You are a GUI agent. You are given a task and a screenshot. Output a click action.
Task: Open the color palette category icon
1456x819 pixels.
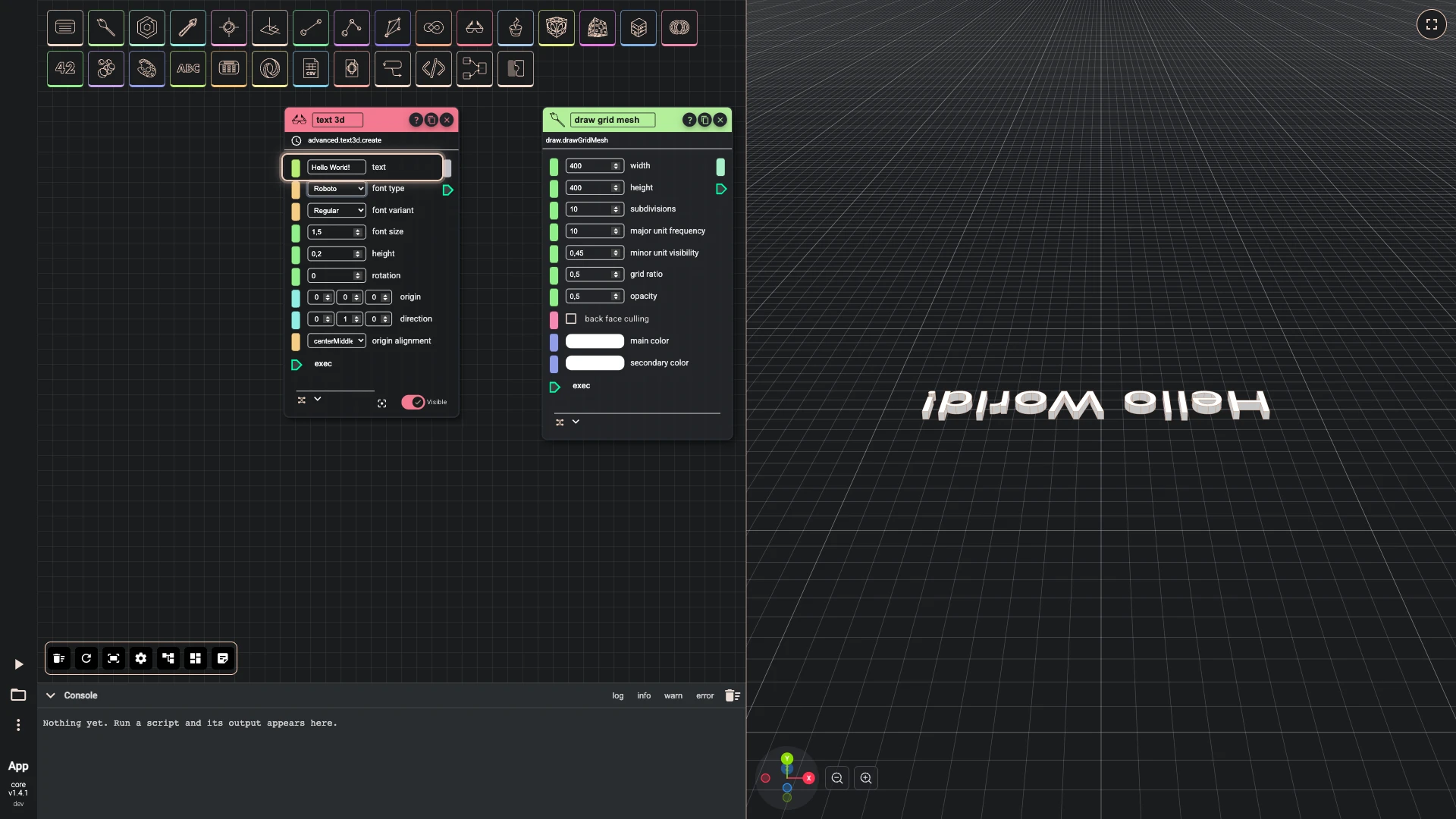pyautogui.click(x=147, y=69)
